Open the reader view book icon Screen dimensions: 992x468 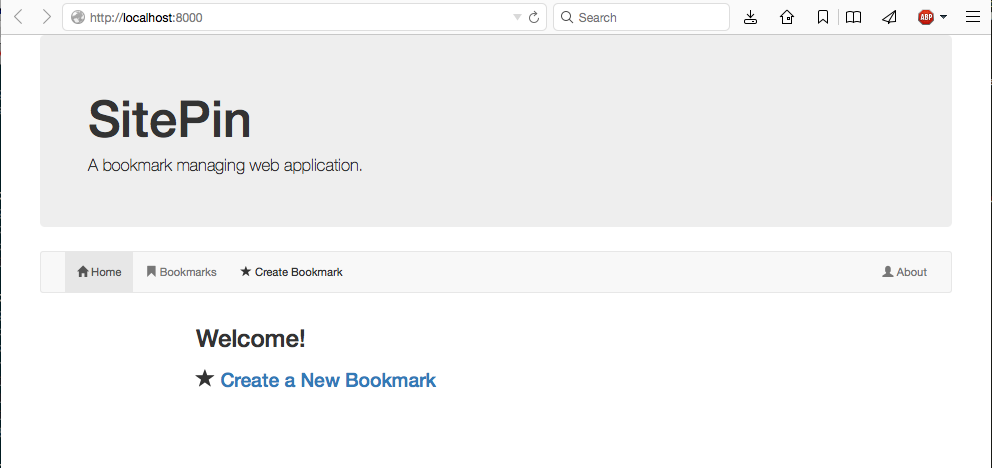(x=853, y=17)
